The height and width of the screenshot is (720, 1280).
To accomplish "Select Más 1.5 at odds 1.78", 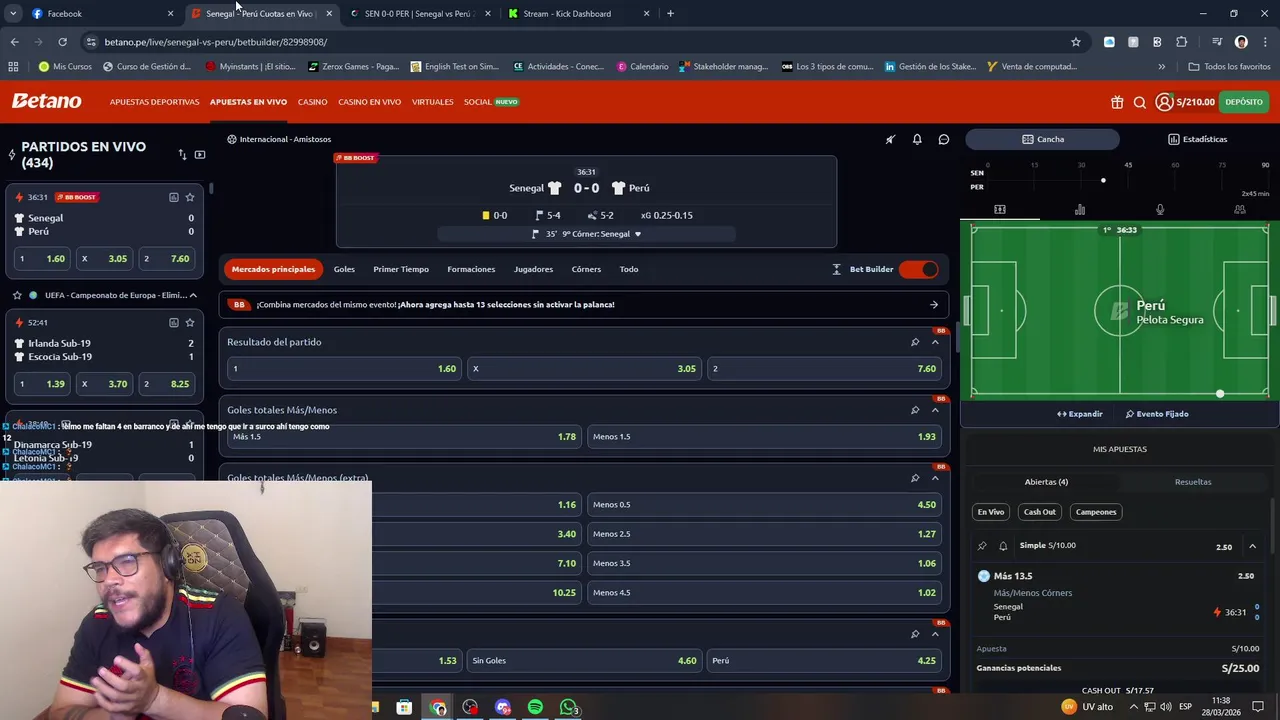I will [x=404, y=437].
